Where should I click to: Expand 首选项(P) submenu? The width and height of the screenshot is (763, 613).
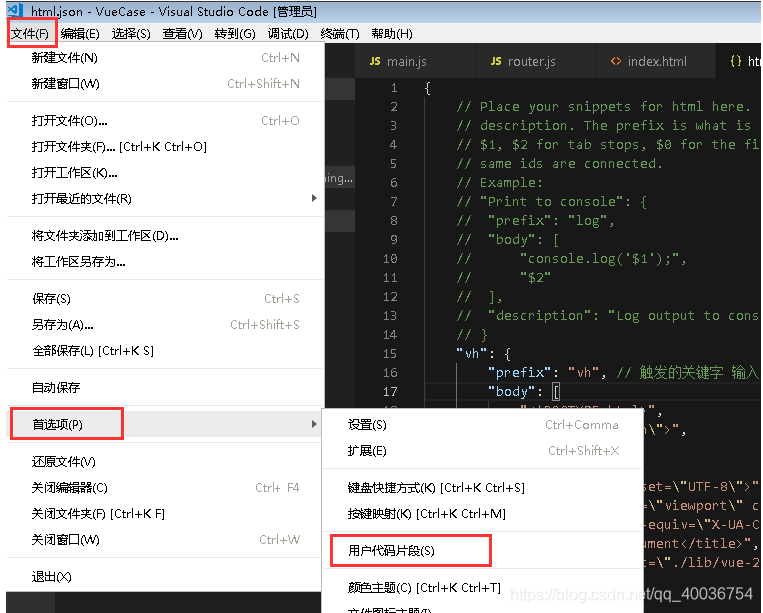click(165, 424)
